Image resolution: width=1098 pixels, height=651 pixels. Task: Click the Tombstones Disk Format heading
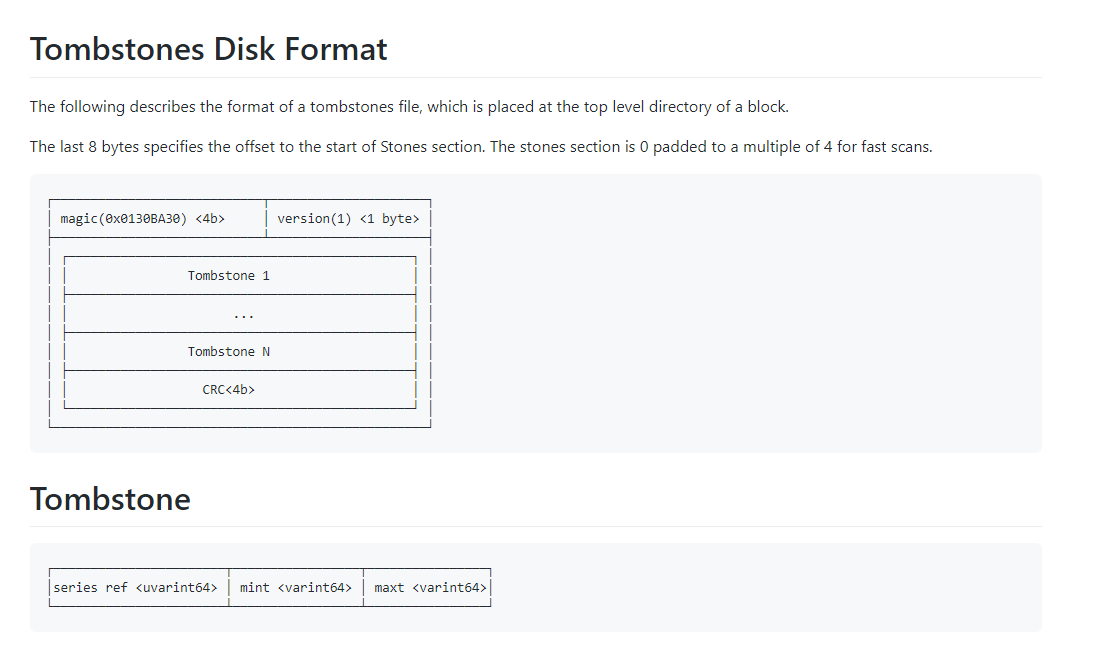coord(208,50)
